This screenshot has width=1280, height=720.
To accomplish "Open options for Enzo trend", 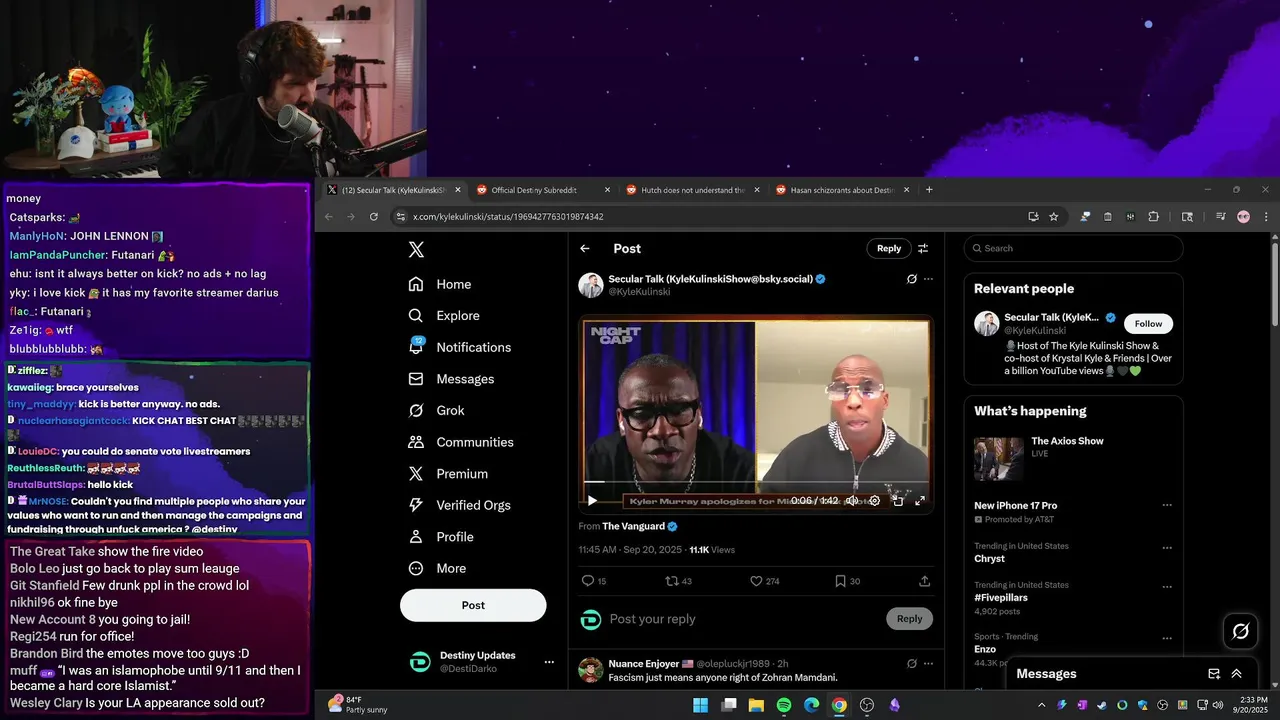I will coord(1166,638).
